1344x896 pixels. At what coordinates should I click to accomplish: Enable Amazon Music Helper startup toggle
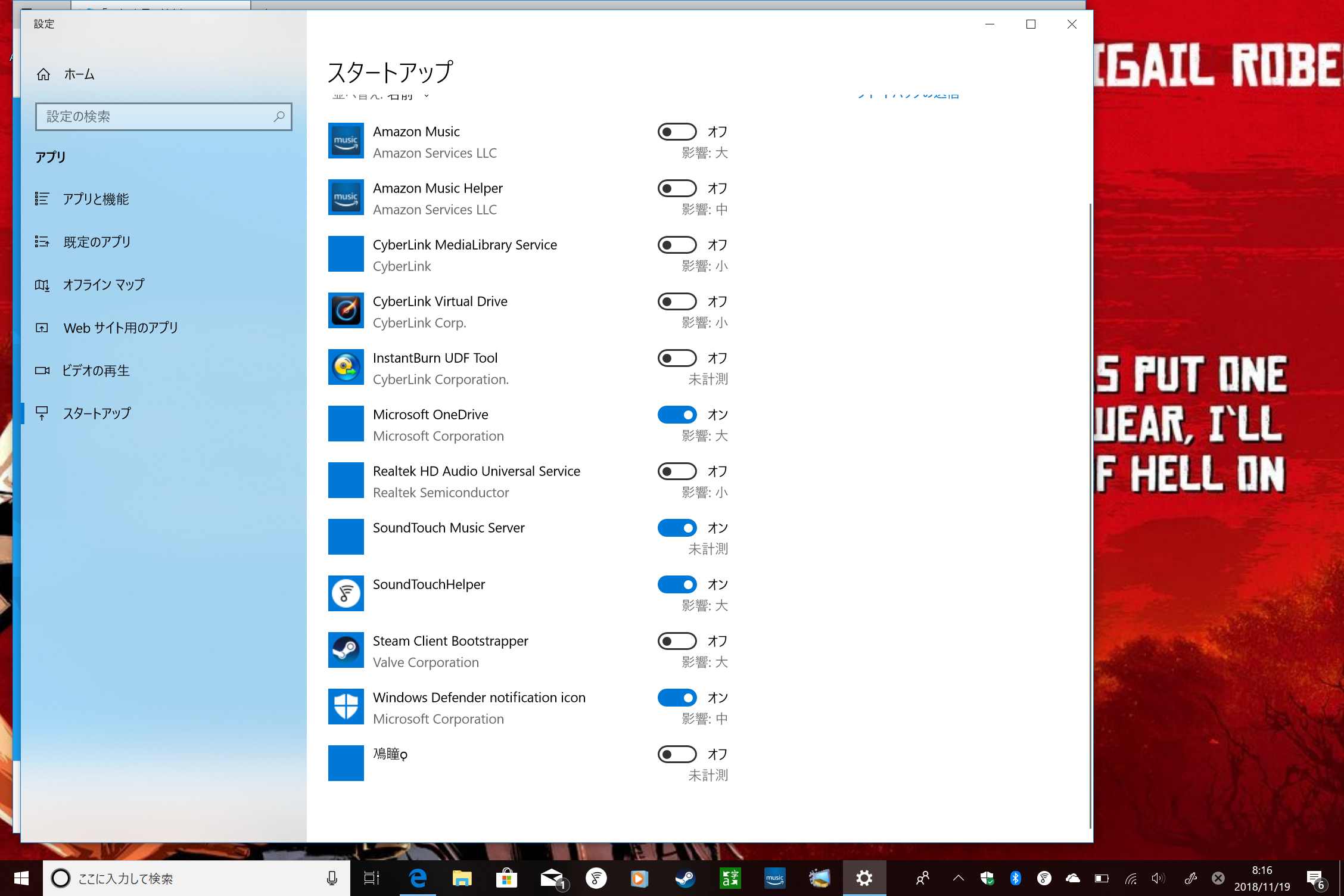pos(677,188)
